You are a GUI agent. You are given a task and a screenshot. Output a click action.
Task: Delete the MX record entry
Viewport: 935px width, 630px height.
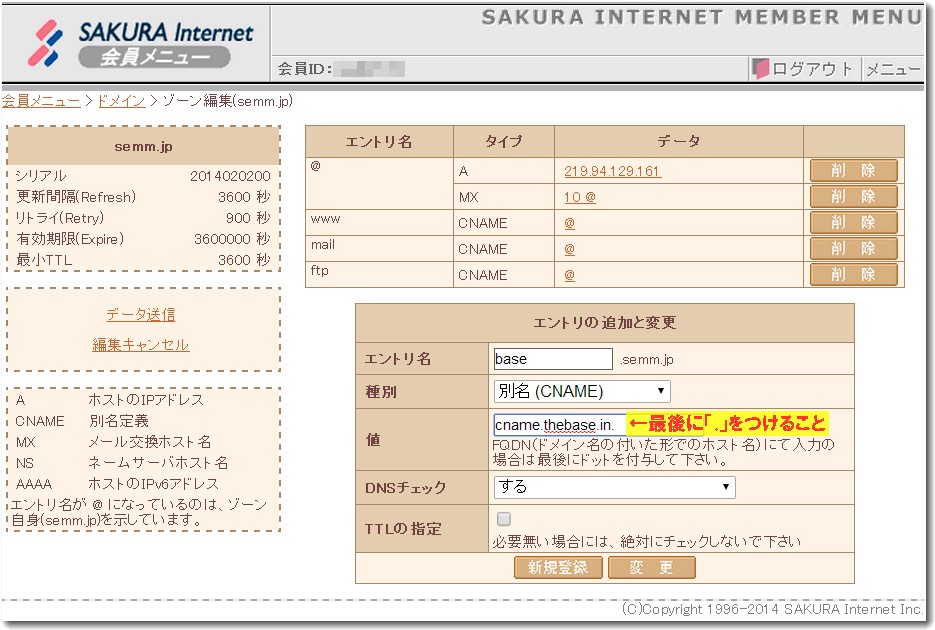click(853, 196)
